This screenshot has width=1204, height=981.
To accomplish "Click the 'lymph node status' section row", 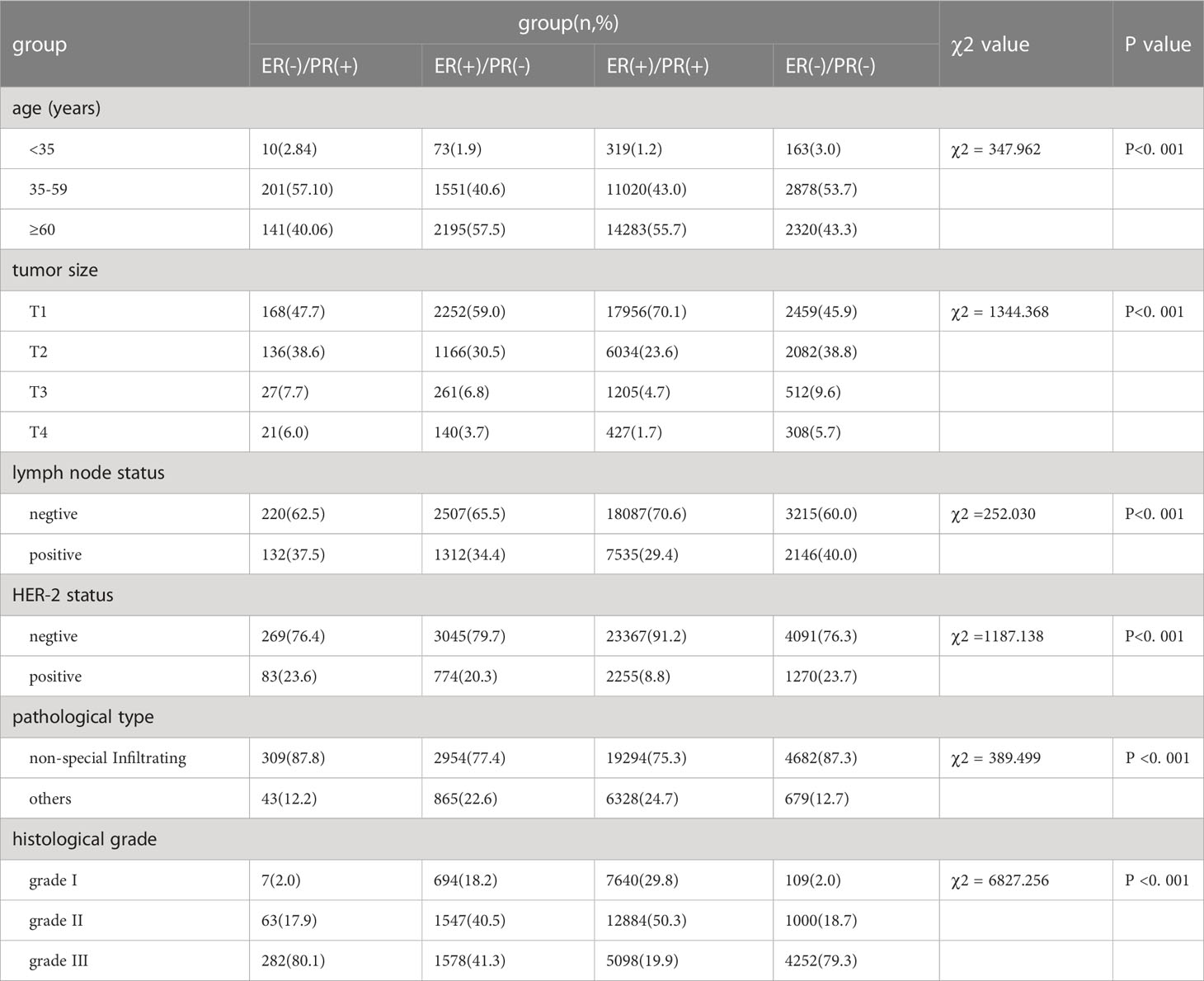I will point(602,474).
